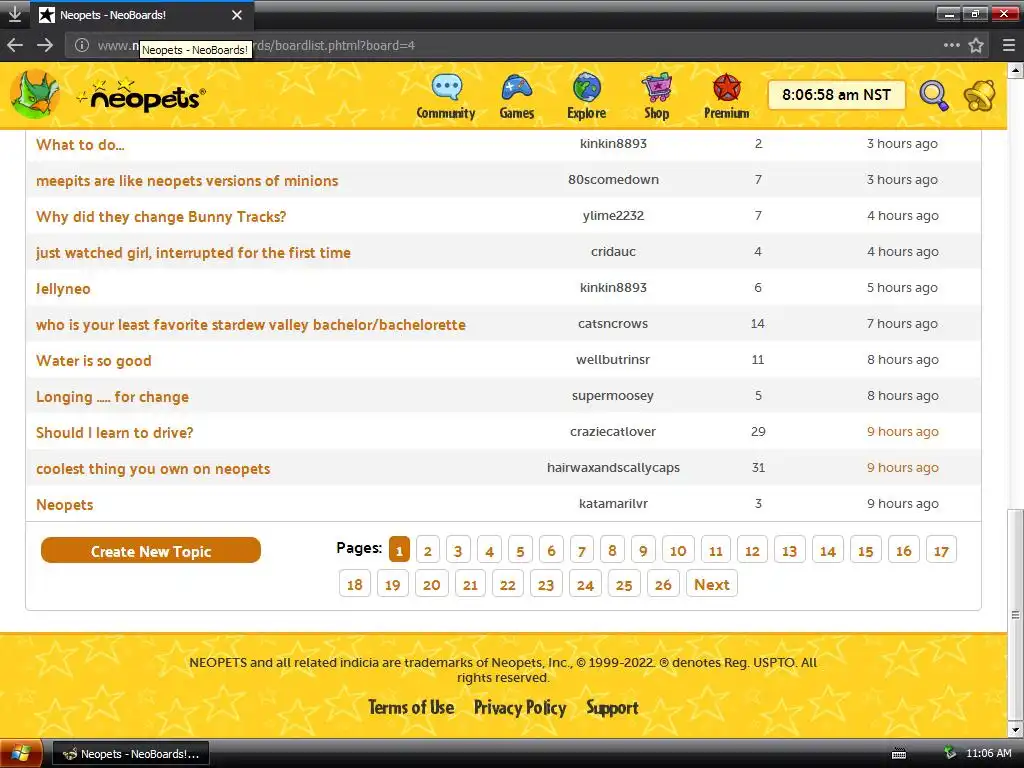Open "Why did they change Bunny Tracks?" topic

pos(161,216)
